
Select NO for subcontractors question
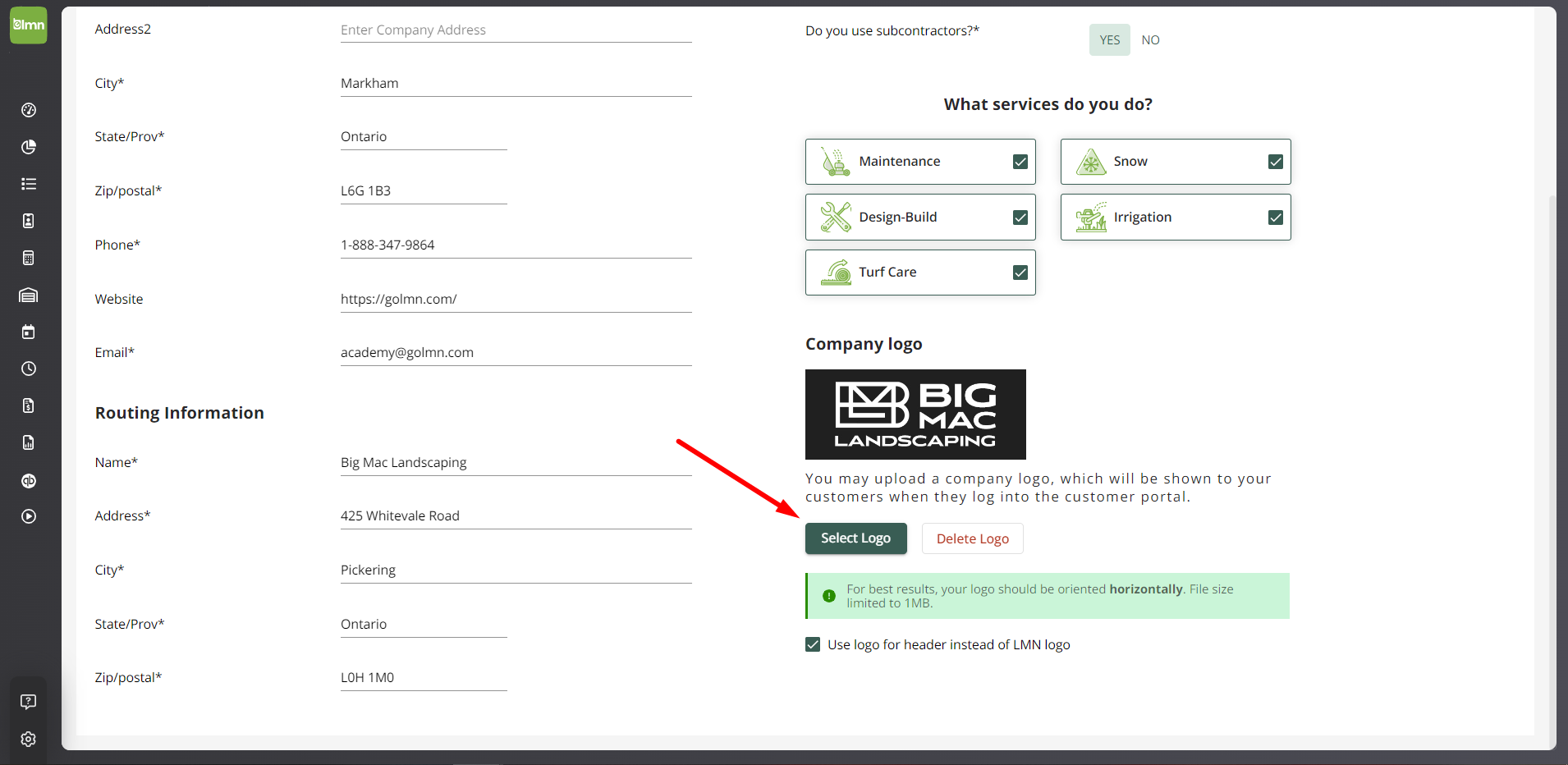1150,39
